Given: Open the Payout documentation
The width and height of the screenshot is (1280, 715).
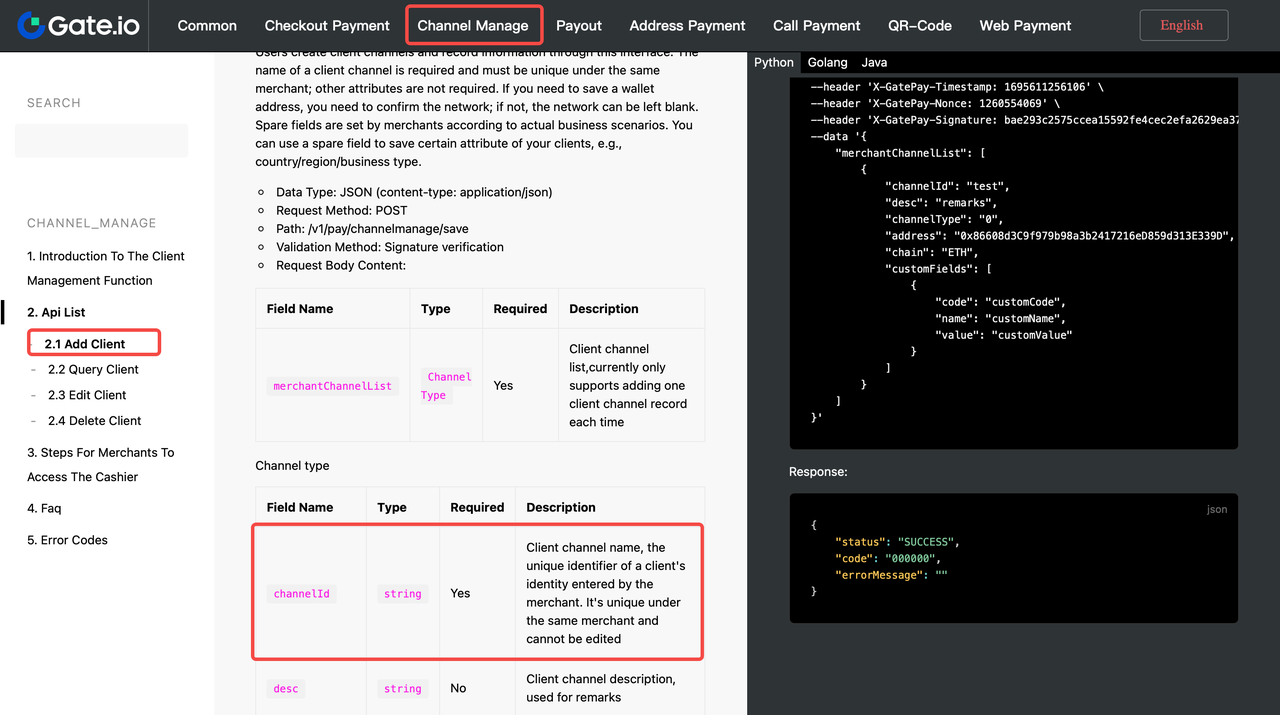Looking at the screenshot, I should tap(579, 26).
